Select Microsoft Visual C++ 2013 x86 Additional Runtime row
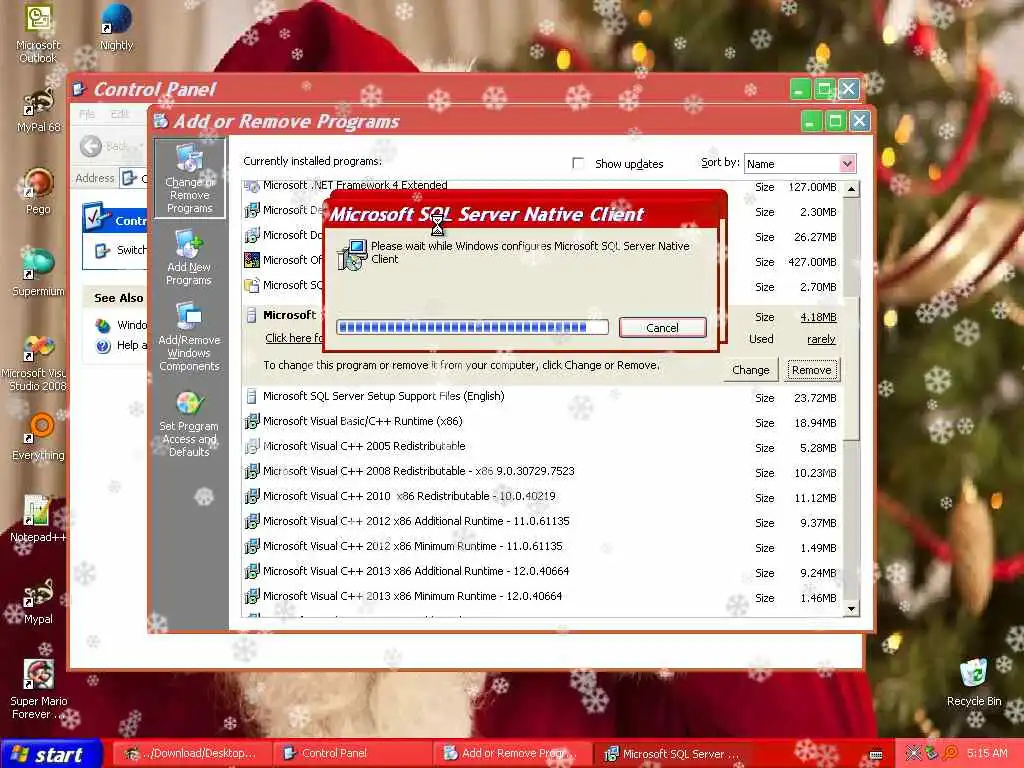 (543, 571)
